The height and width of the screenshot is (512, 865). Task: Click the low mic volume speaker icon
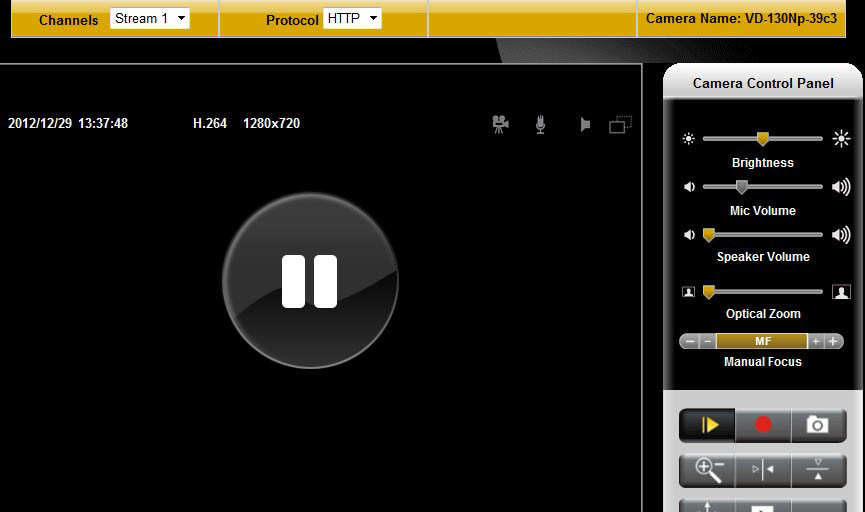tap(689, 187)
